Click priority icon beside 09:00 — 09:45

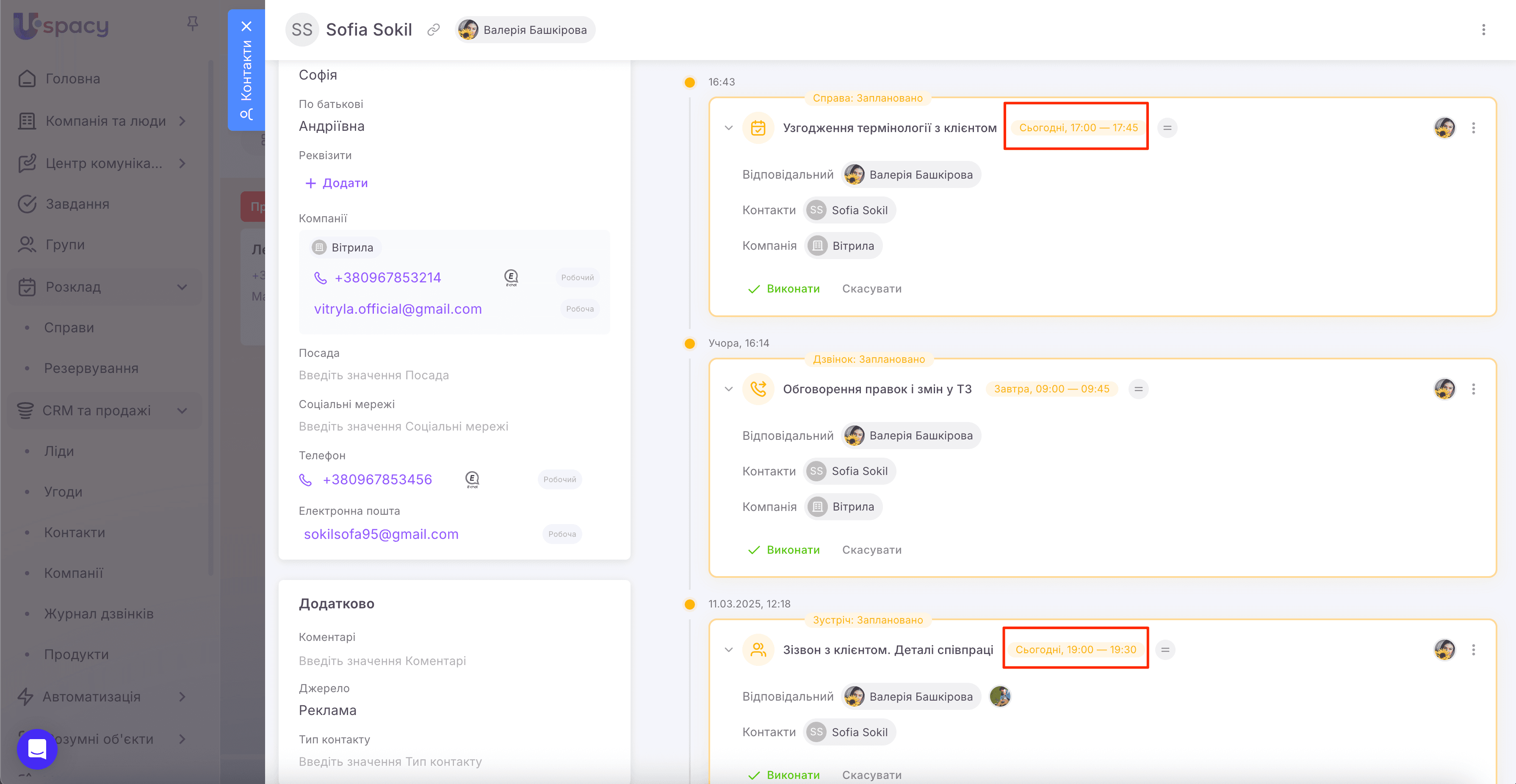(1138, 389)
